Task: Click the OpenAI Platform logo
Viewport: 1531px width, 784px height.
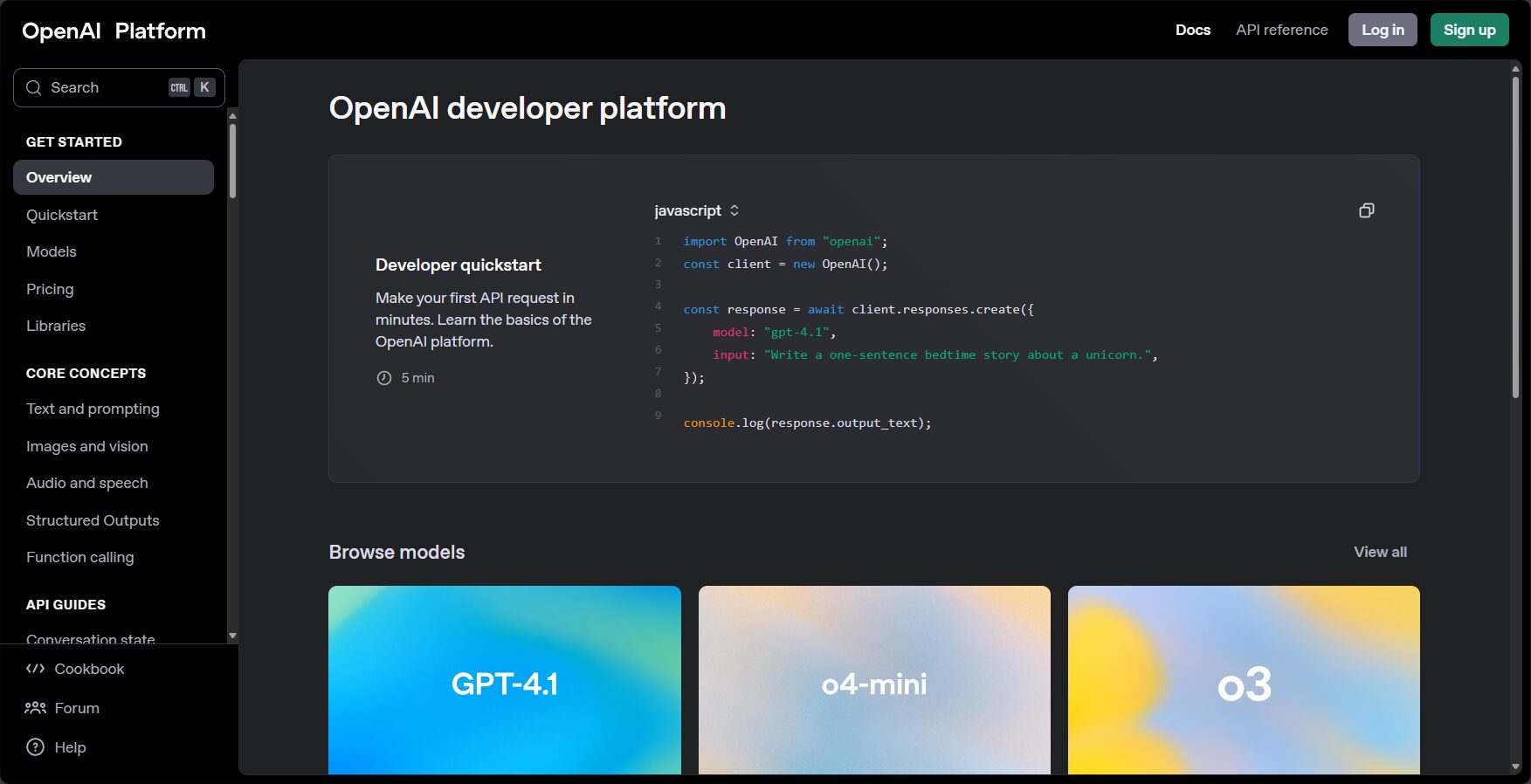Action: click(x=114, y=31)
